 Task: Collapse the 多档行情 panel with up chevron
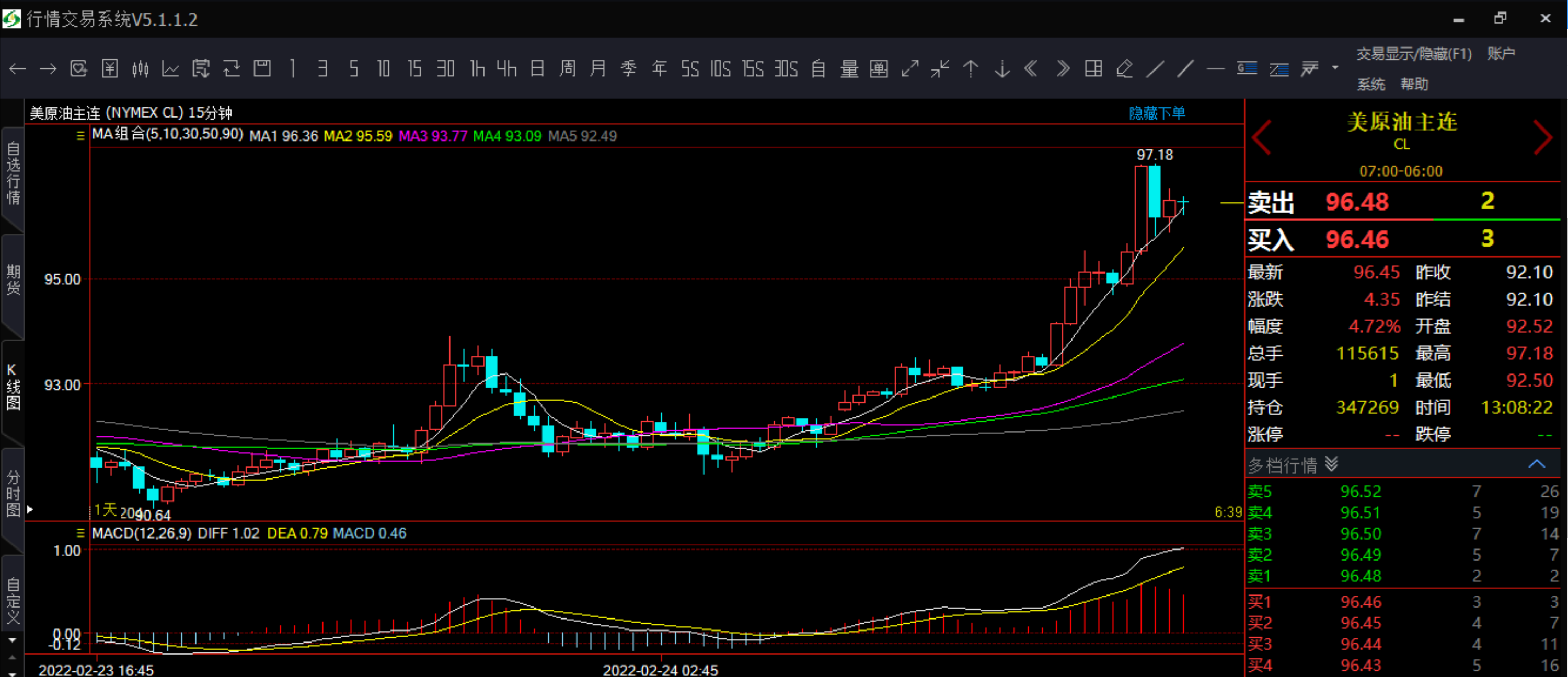[1536, 465]
